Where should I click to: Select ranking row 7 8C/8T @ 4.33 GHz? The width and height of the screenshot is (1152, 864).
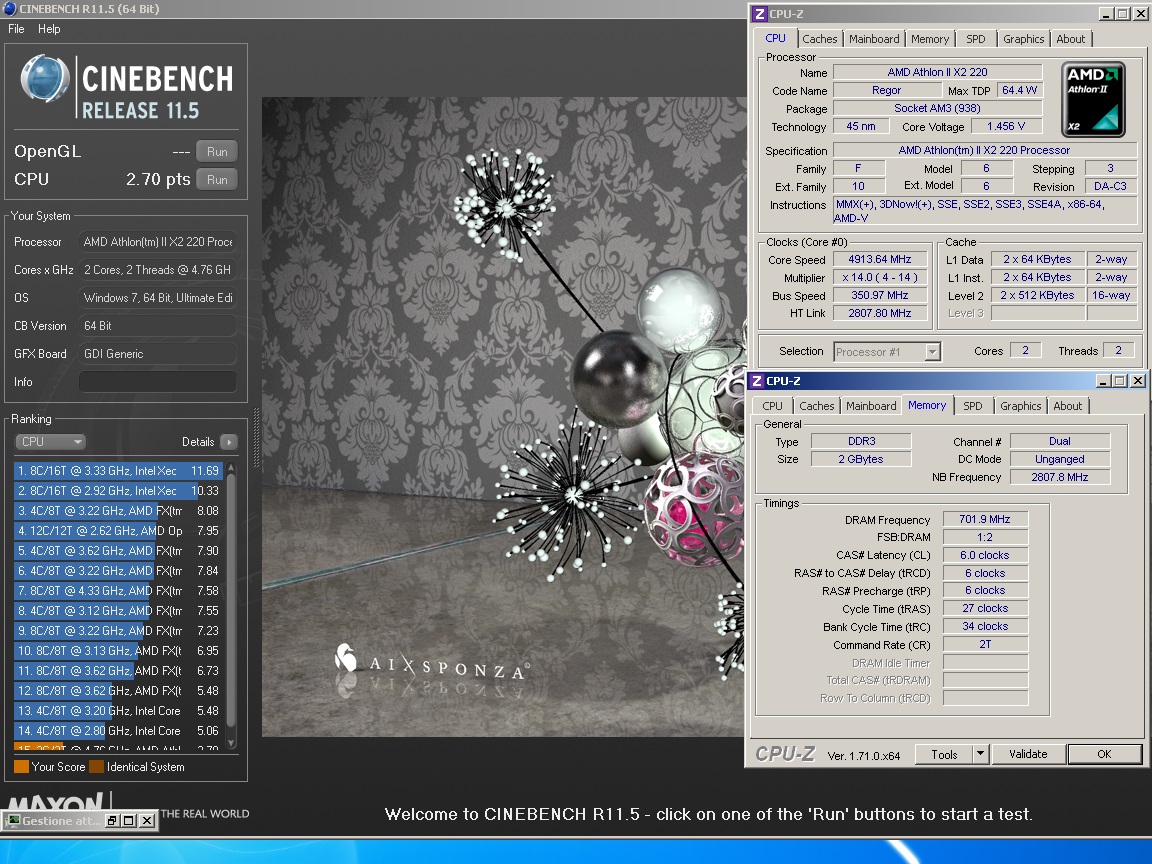click(118, 590)
